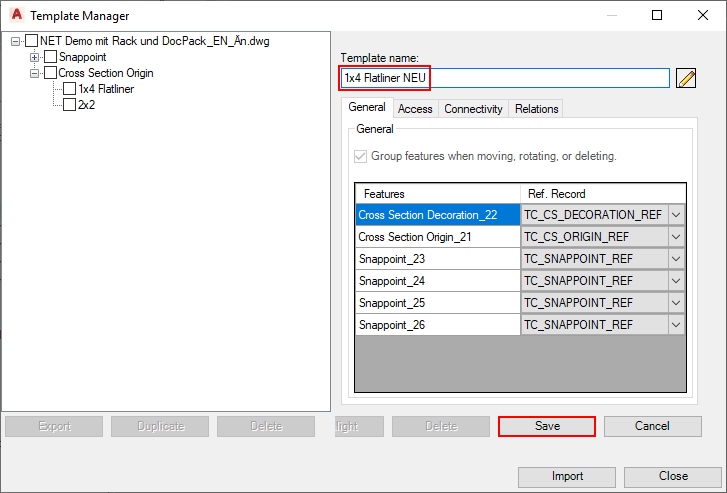
Task: Collapse the root NET Demo drawing node
Action: click(x=15, y=41)
